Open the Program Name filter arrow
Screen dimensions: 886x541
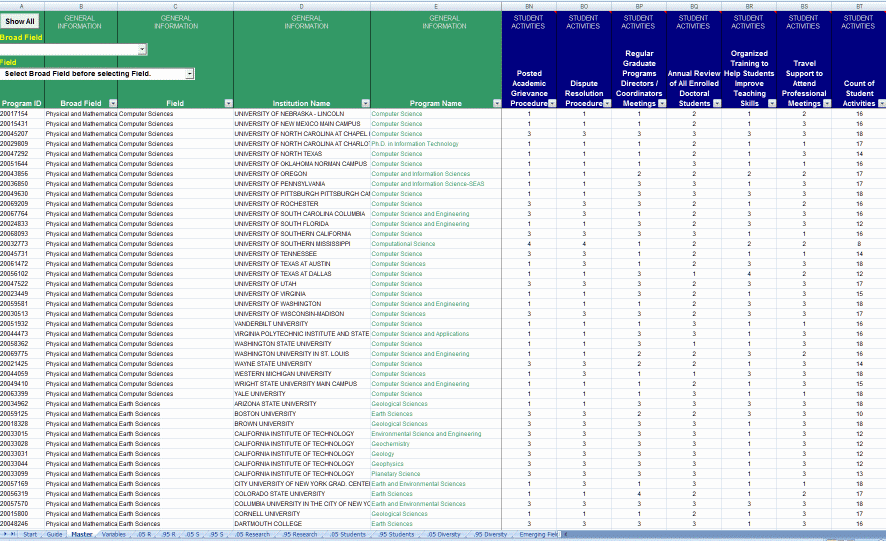click(x=497, y=103)
